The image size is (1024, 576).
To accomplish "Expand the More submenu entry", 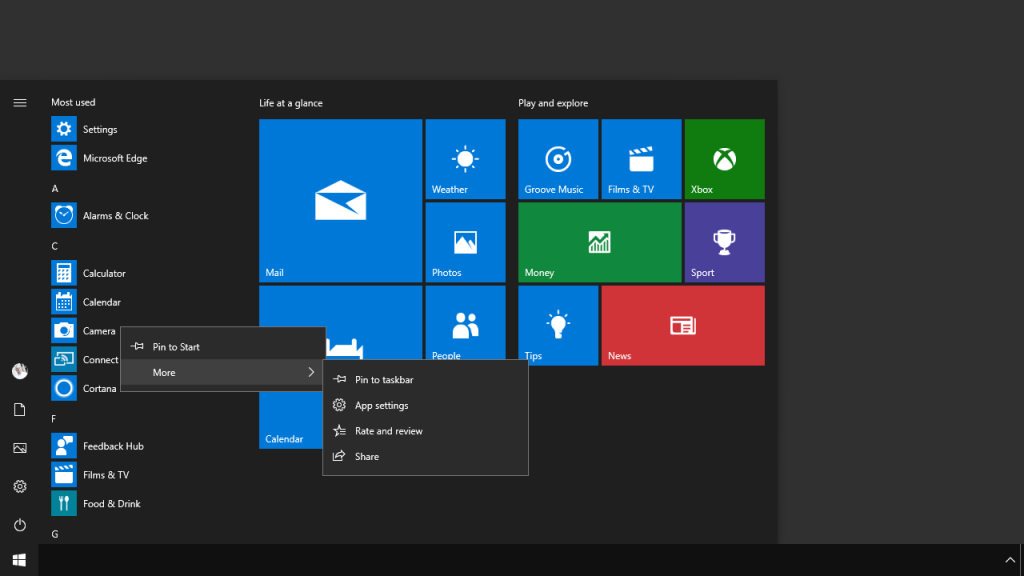I will click(222, 372).
